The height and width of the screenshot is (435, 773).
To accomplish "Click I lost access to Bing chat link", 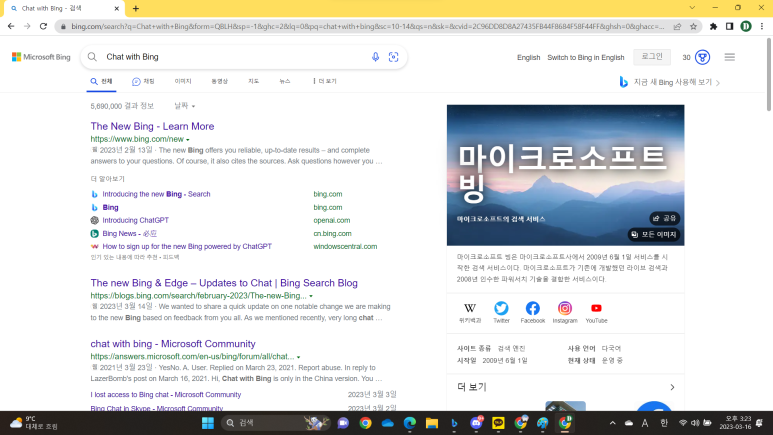I will click(x=166, y=395).
